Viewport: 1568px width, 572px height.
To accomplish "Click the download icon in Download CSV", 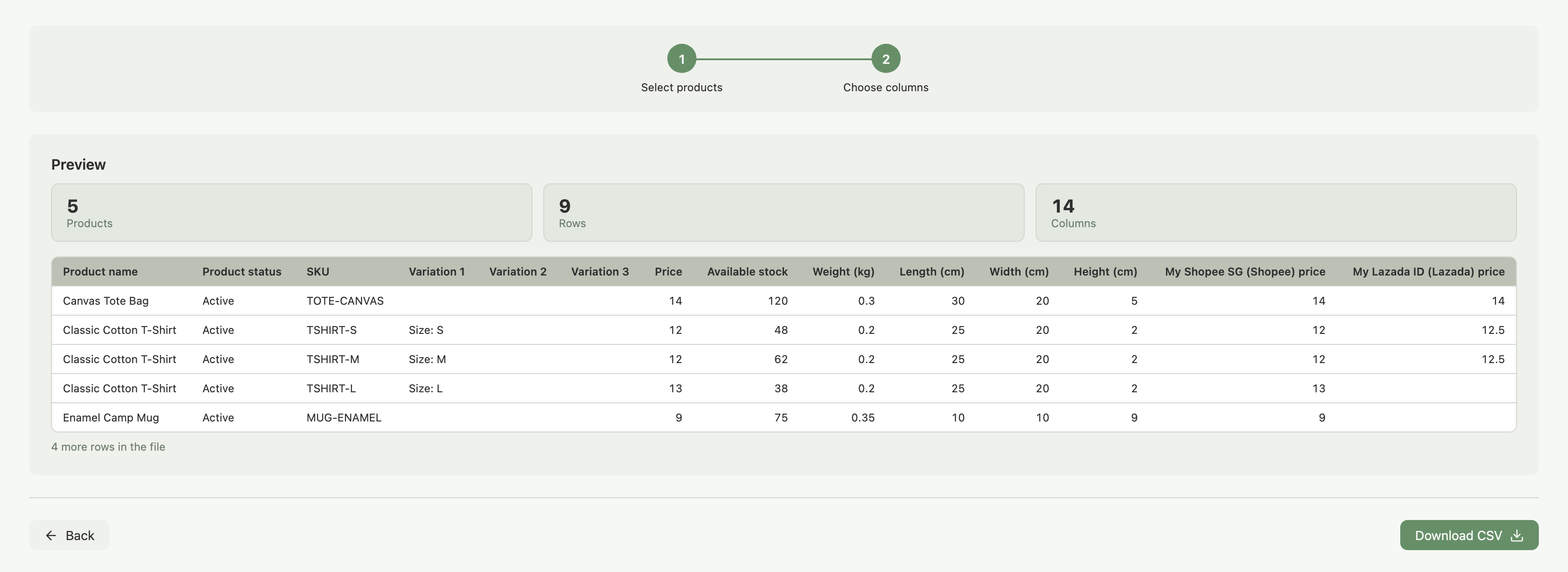I will pyautogui.click(x=1517, y=536).
